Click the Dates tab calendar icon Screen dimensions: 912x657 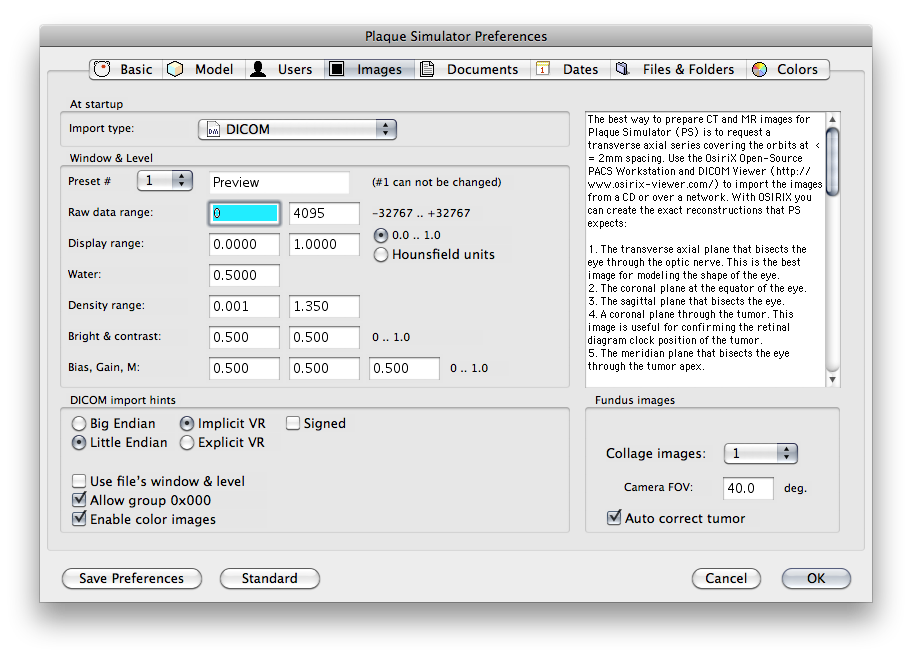[x=543, y=69]
